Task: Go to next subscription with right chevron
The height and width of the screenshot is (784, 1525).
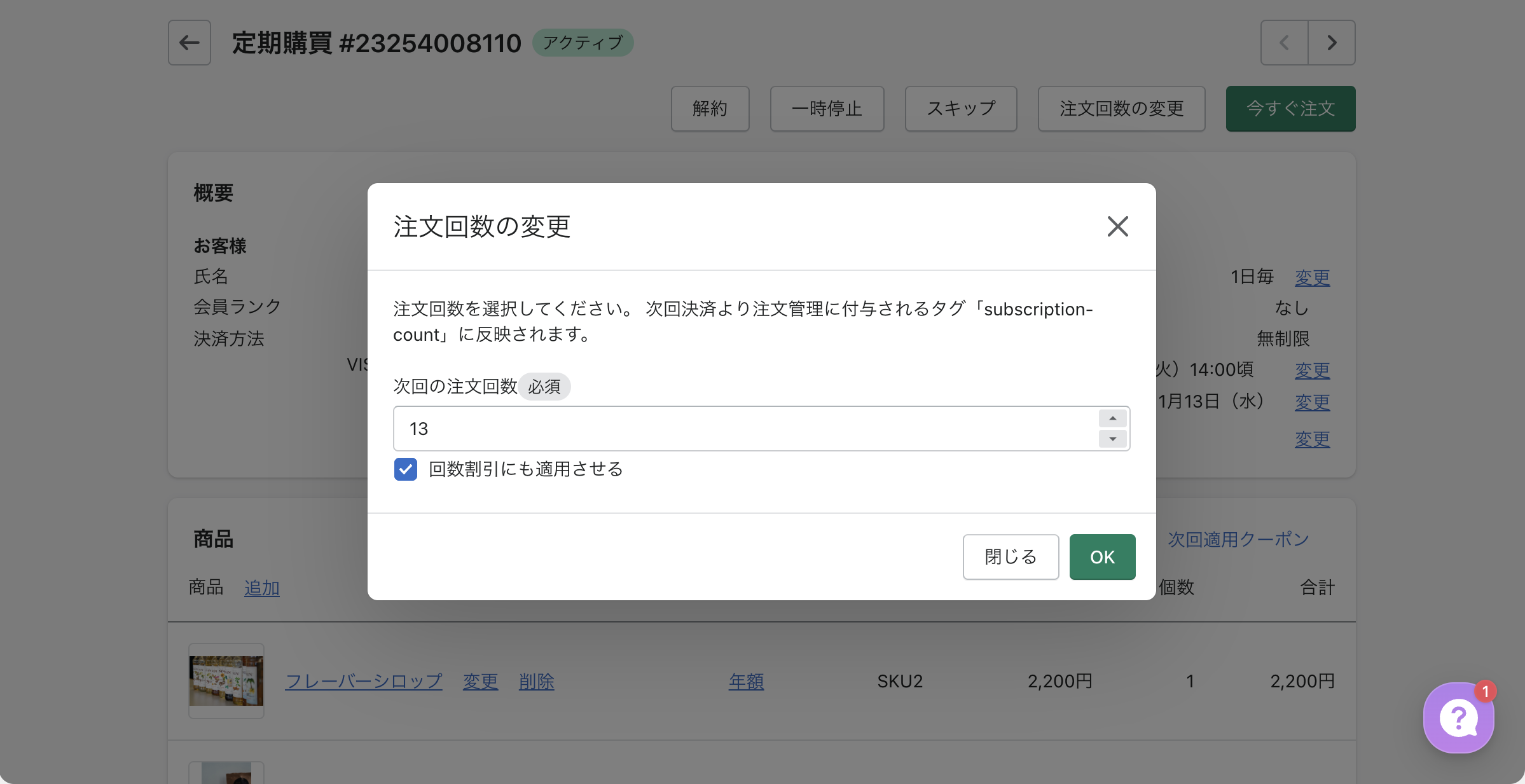Action: click(1332, 43)
